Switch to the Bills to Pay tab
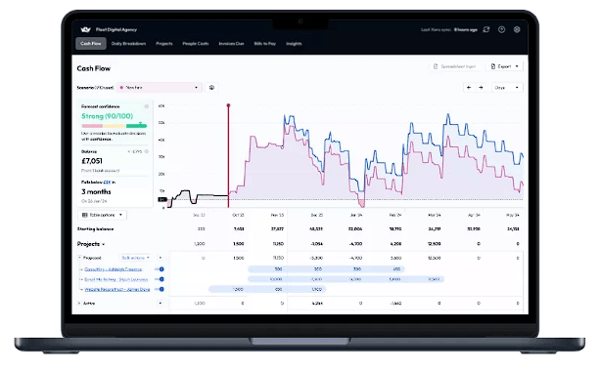Image resolution: width=600 pixels, height=369 pixels. (265, 44)
